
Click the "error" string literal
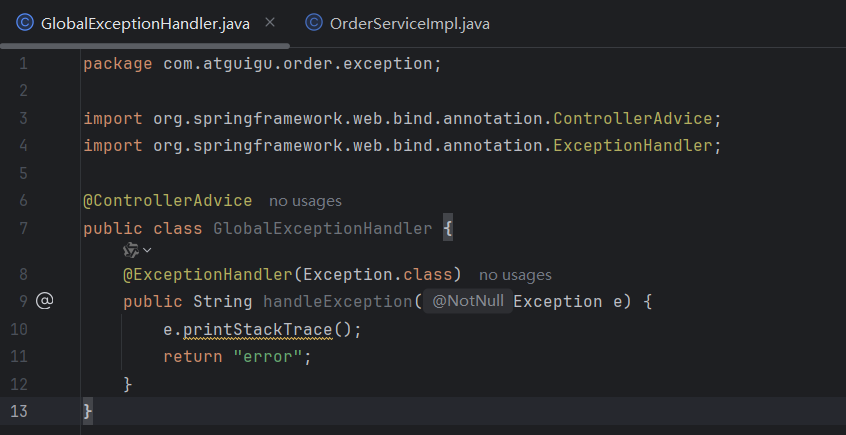[x=268, y=357]
